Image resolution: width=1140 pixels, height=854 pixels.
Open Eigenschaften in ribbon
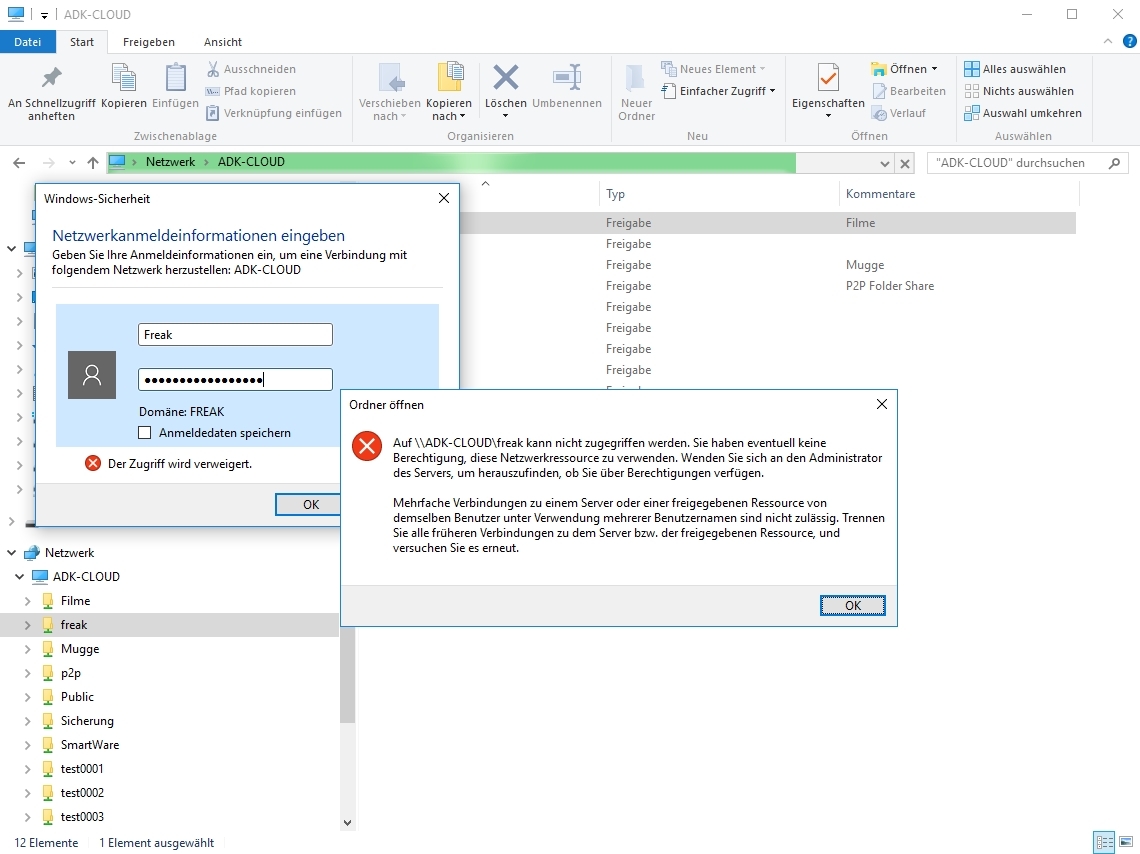828,93
